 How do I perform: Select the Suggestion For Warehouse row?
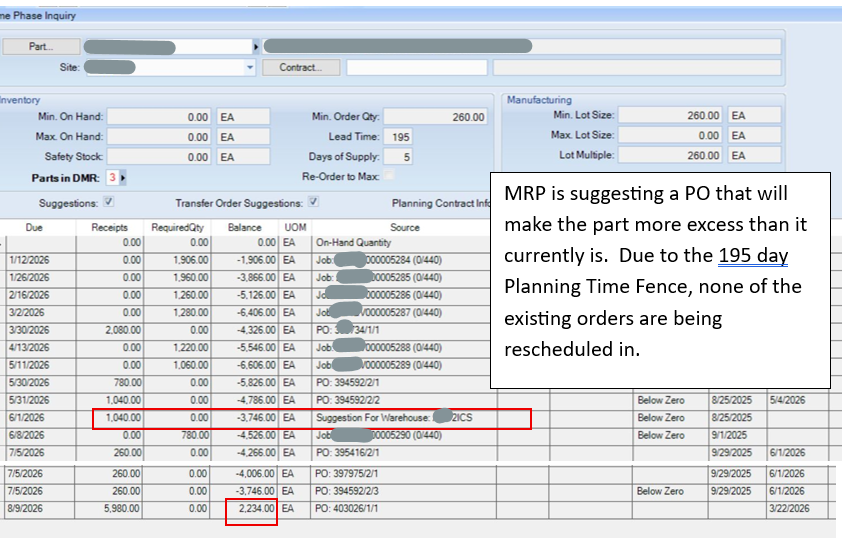[402, 418]
